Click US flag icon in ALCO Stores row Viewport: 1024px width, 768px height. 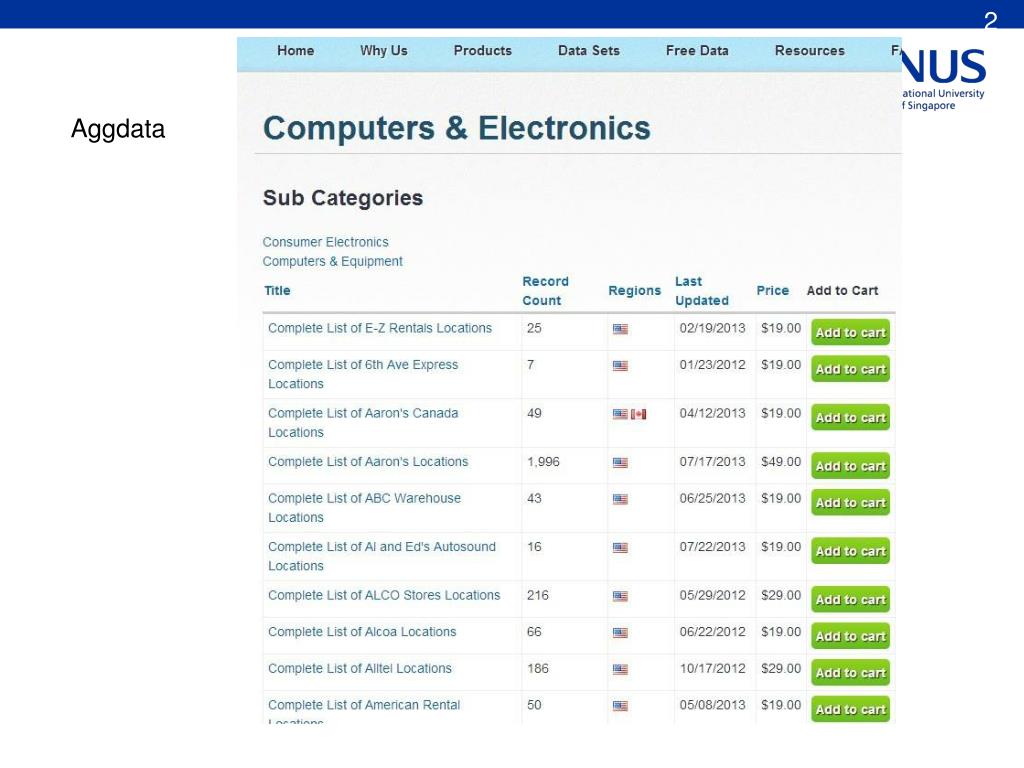coord(620,596)
